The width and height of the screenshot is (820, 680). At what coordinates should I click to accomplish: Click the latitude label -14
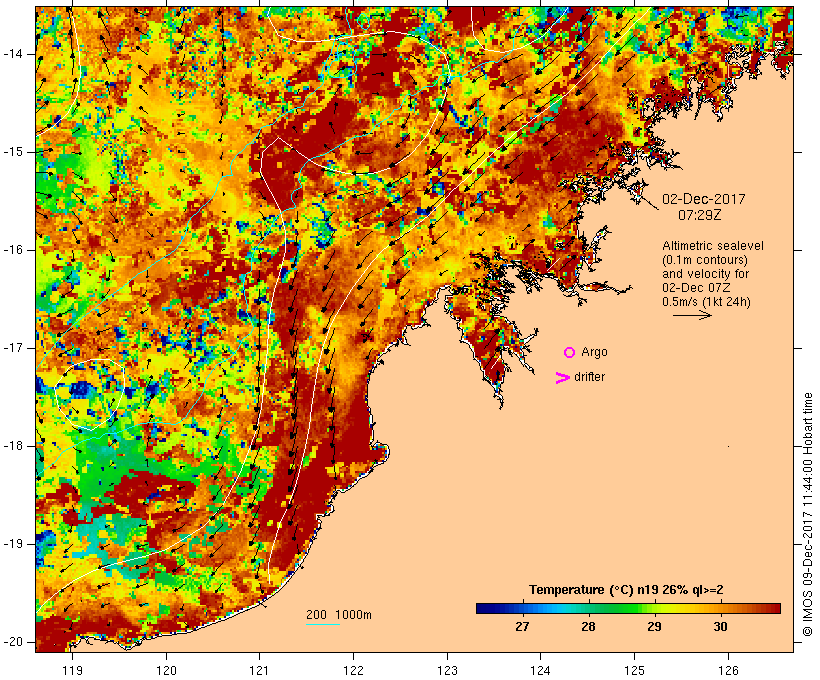point(12,54)
